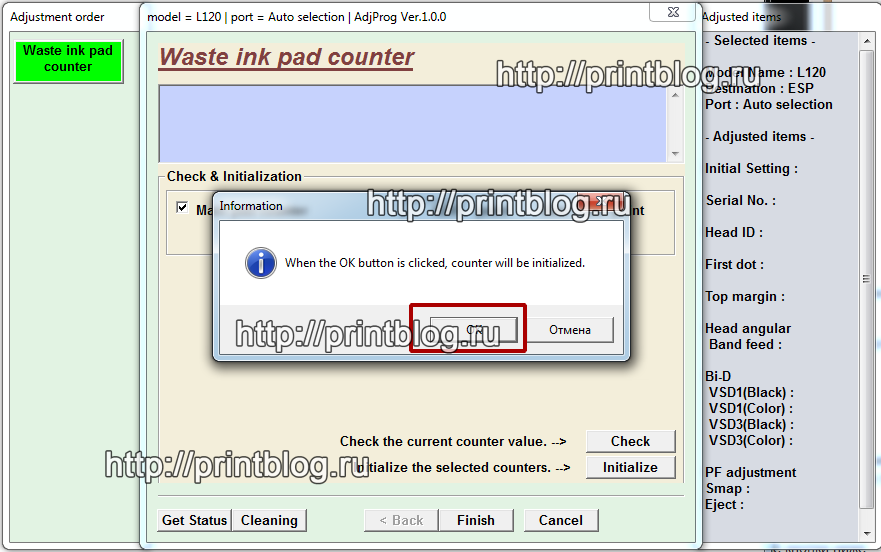Click the Adjustment order panel header

(x=57, y=17)
